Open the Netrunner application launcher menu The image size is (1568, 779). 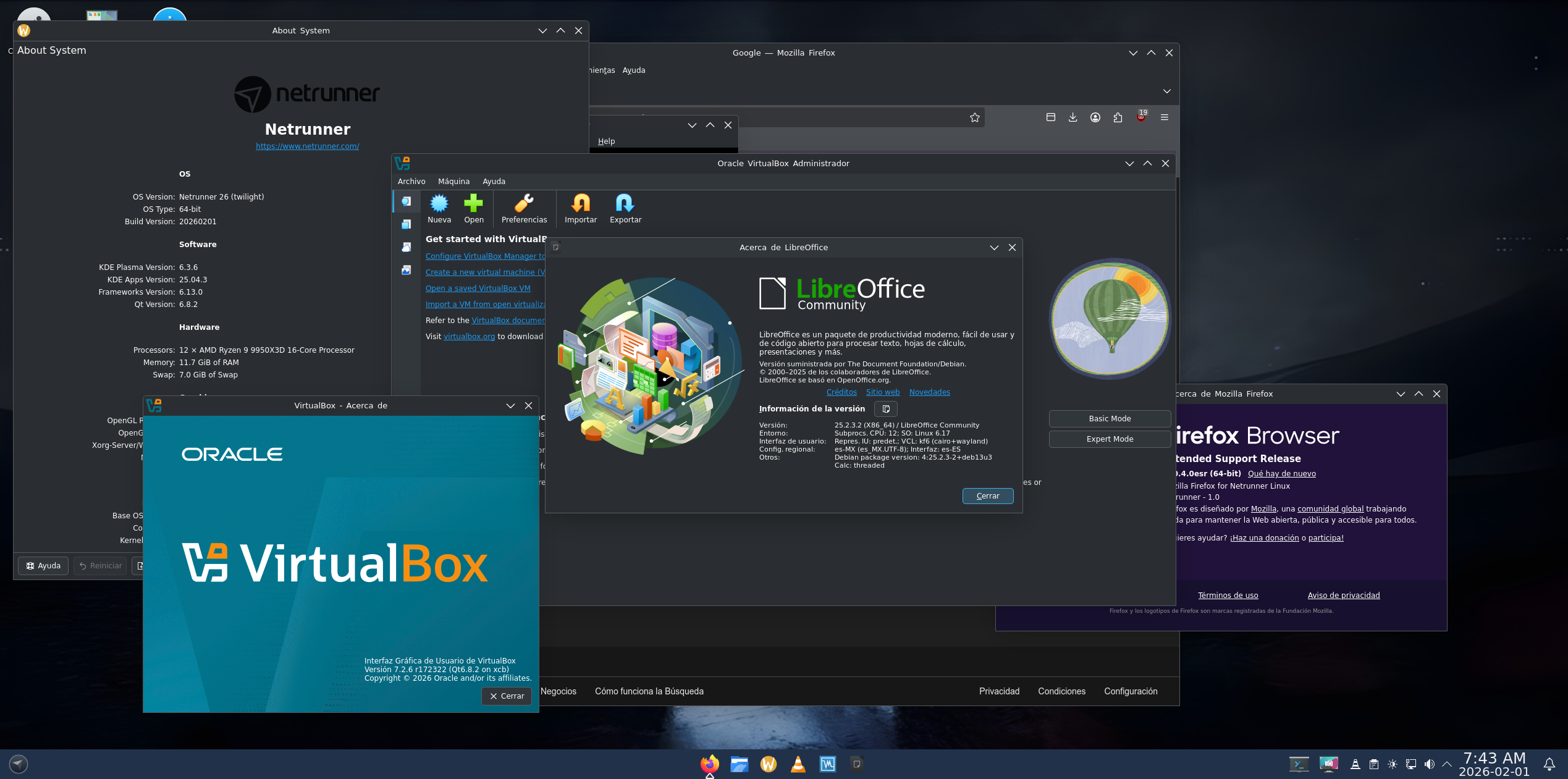19,765
